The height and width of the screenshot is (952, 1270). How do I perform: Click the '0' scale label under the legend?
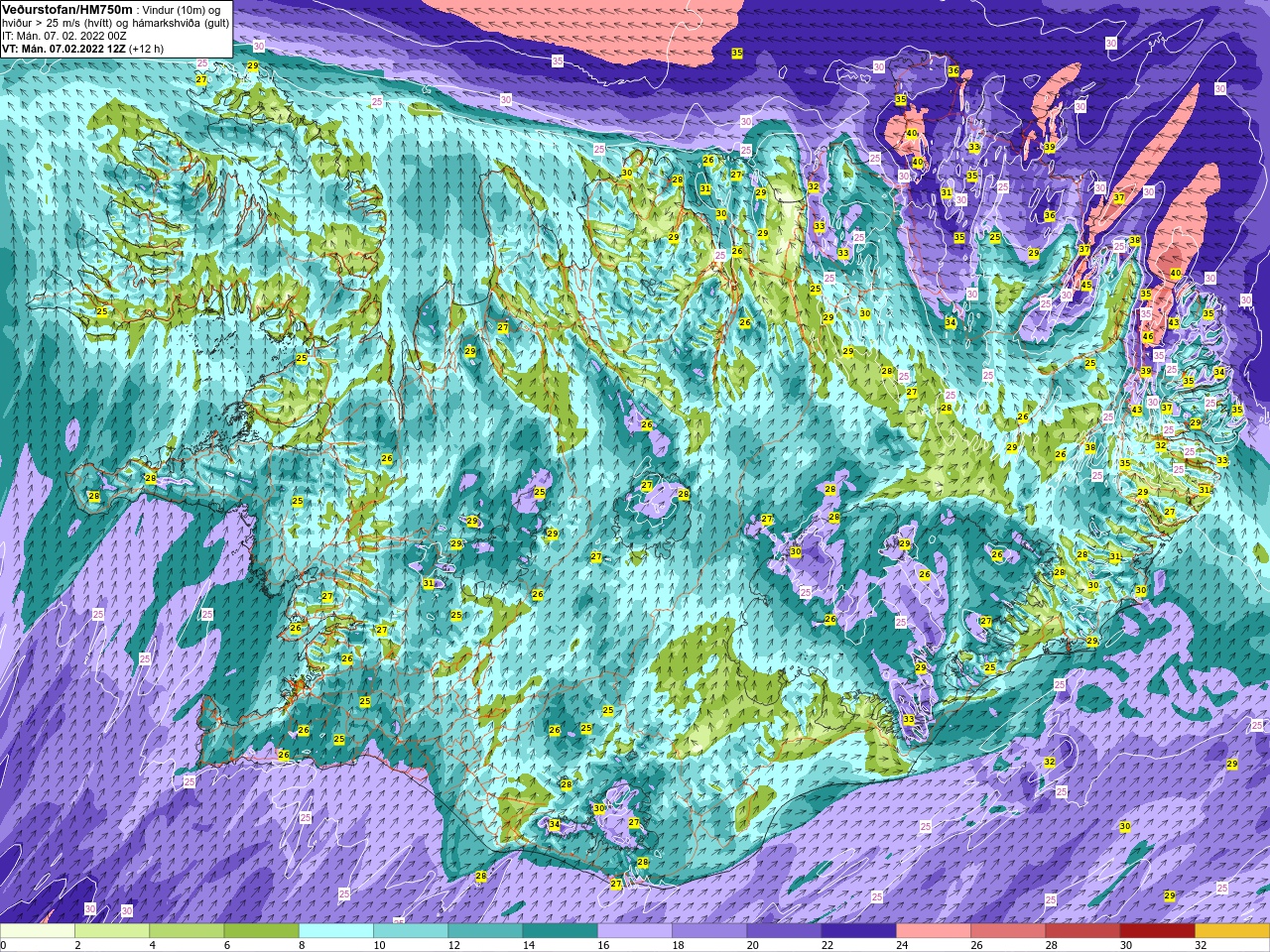point(3,945)
